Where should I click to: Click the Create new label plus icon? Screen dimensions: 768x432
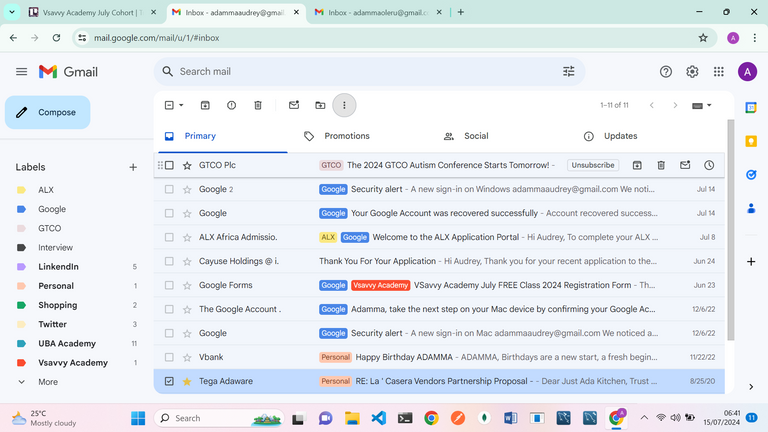[x=133, y=168]
